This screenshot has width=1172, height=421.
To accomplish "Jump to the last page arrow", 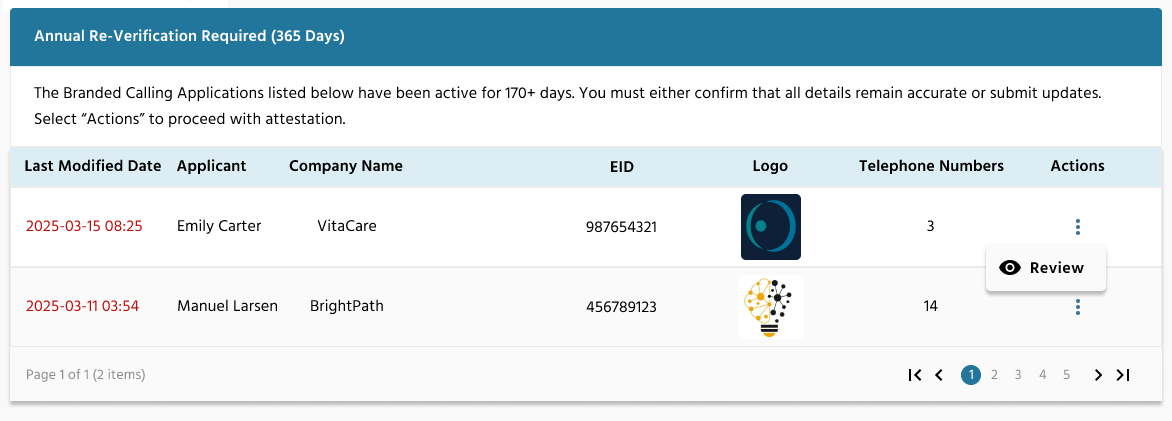I will [1123, 375].
